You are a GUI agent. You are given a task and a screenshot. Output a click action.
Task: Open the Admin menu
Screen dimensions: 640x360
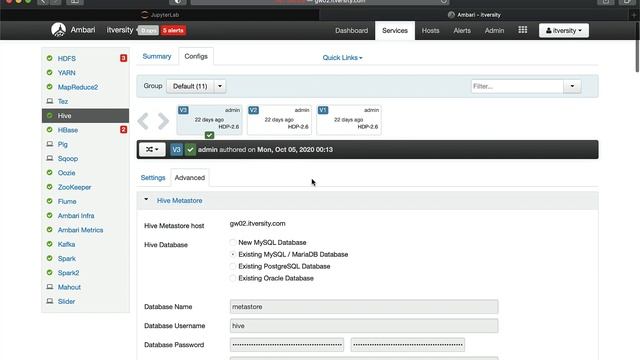494,31
